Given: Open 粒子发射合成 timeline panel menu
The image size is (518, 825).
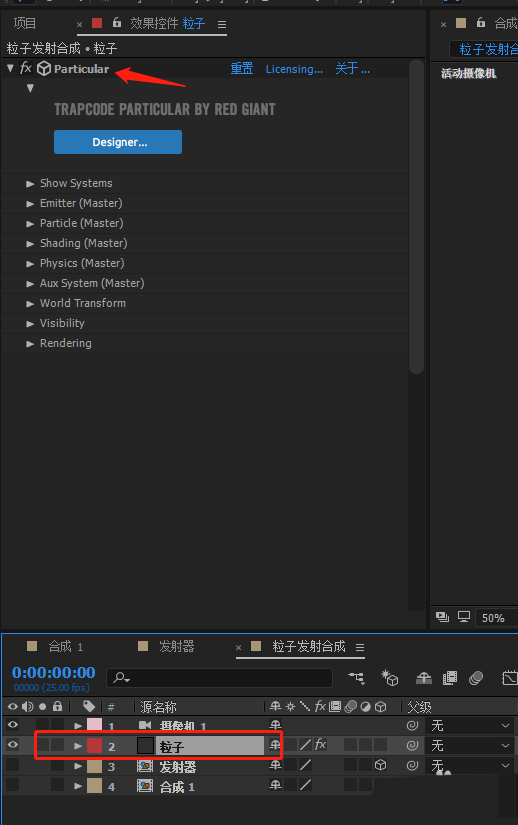Looking at the screenshot, I should [x=360, y=647].
